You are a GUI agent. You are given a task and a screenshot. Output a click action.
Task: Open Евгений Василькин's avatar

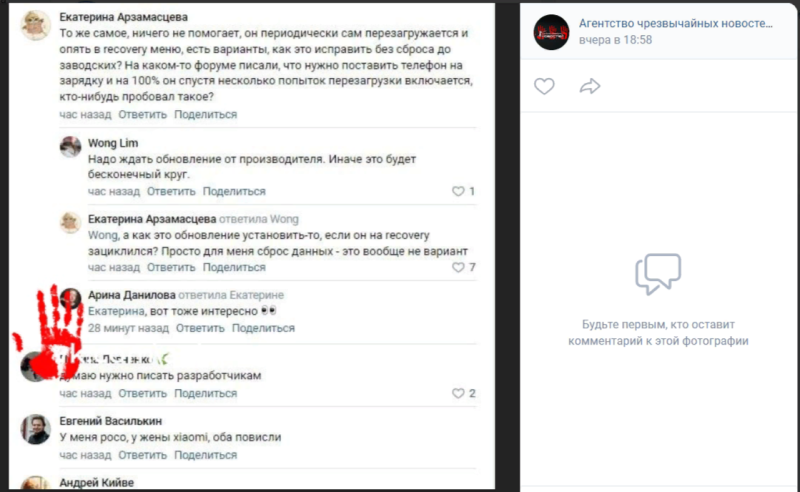coord(36,429)
